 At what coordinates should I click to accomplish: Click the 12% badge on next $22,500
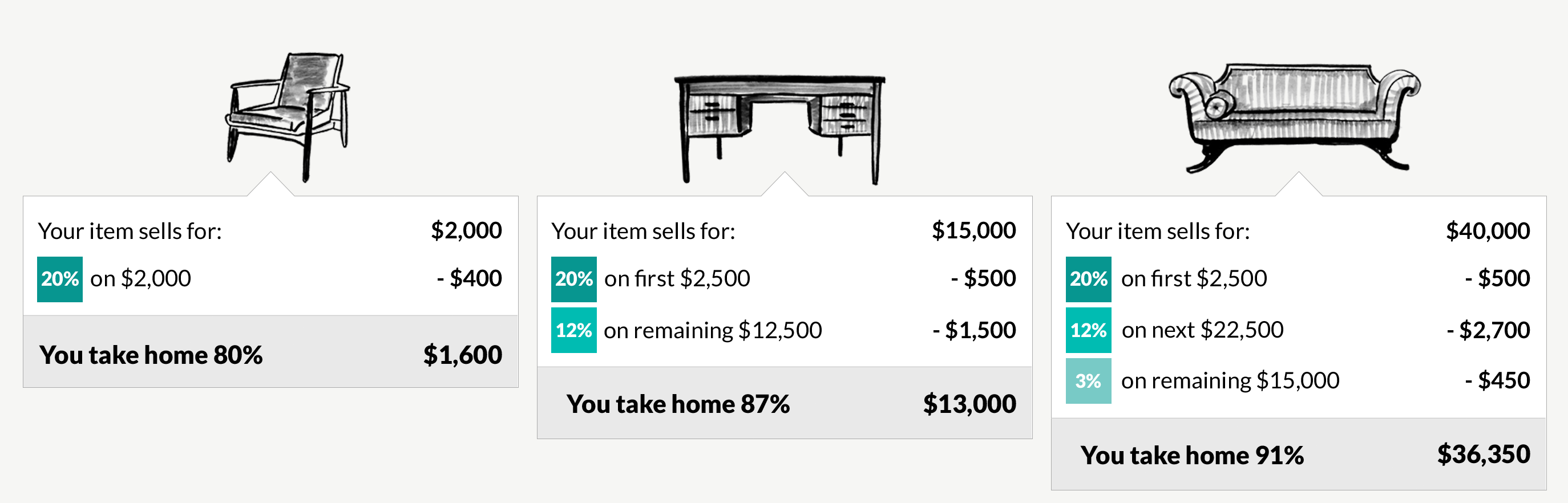[1088, 330]
